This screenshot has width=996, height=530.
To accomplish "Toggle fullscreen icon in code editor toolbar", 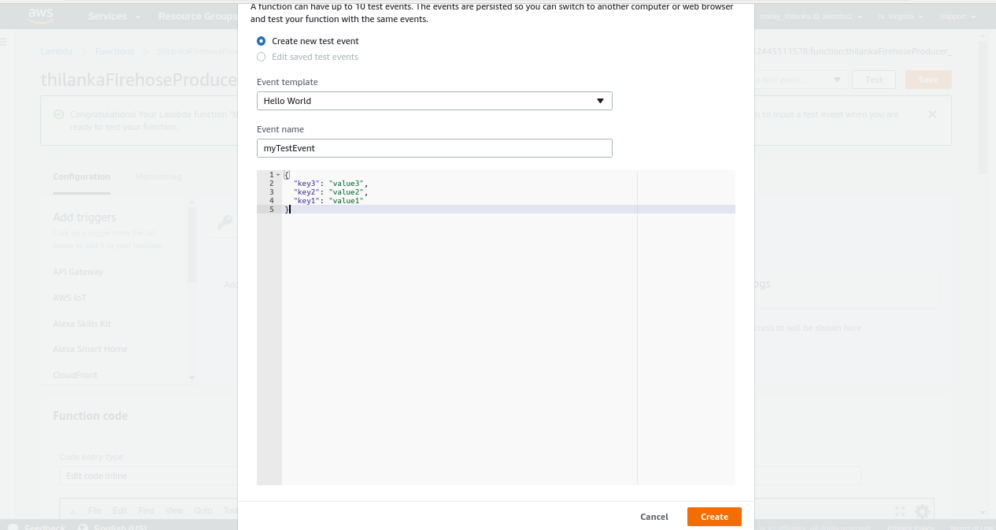I will pos(900,511).
